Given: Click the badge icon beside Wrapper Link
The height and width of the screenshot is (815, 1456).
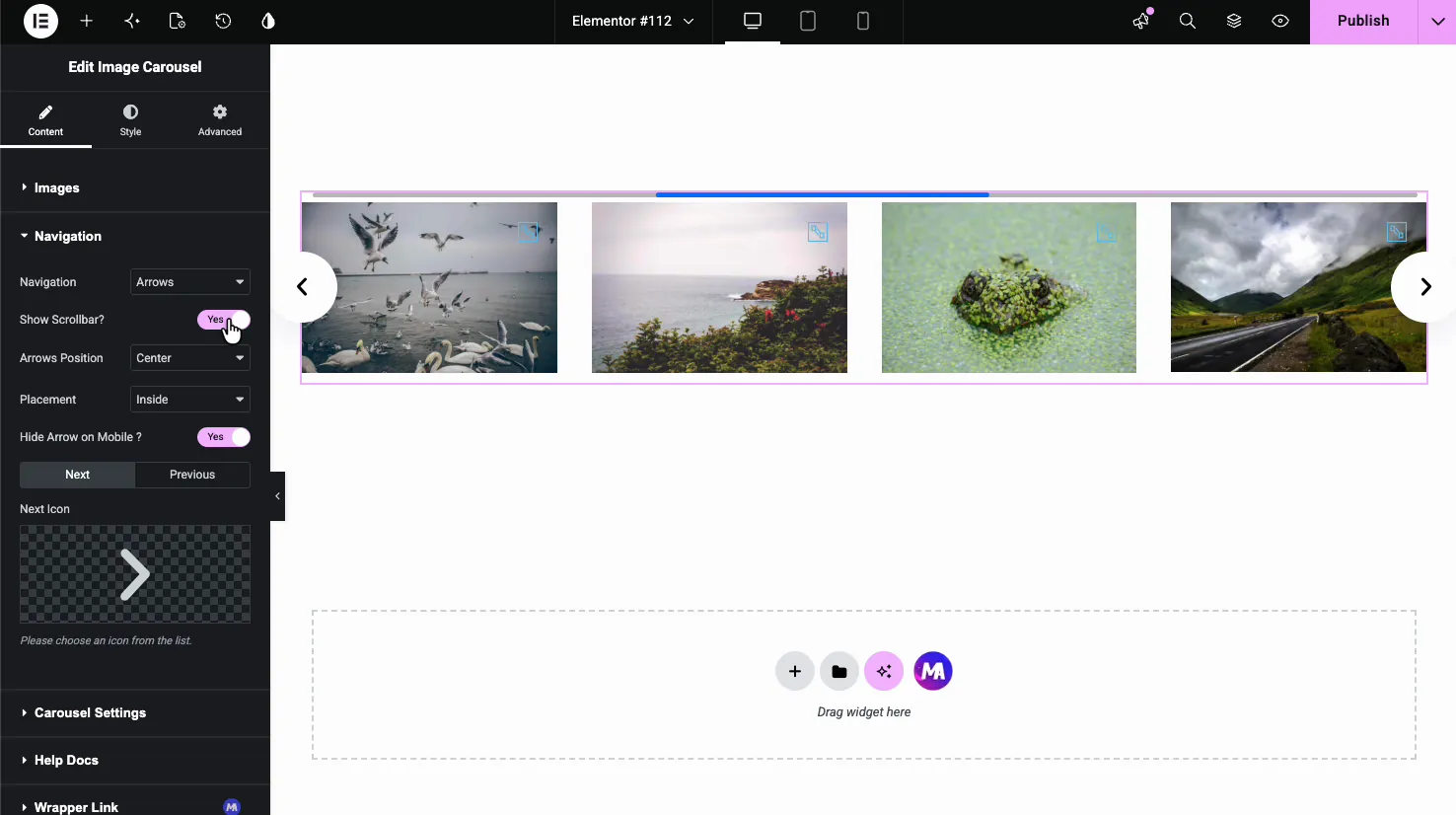Looking at the screenshot, I should pos(232,807).
